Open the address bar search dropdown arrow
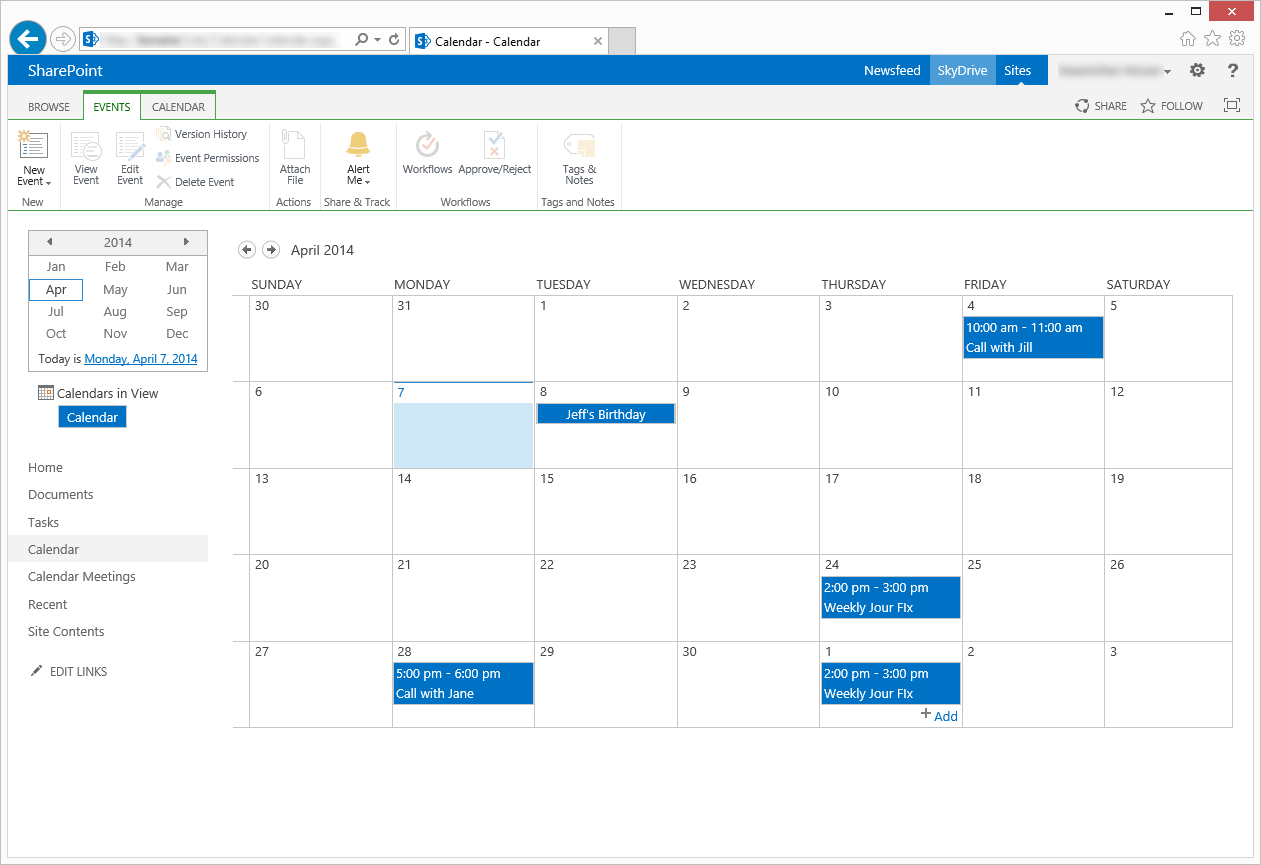Image resolution: width=1261 pixels, height=865 pixels. [377, 41]
